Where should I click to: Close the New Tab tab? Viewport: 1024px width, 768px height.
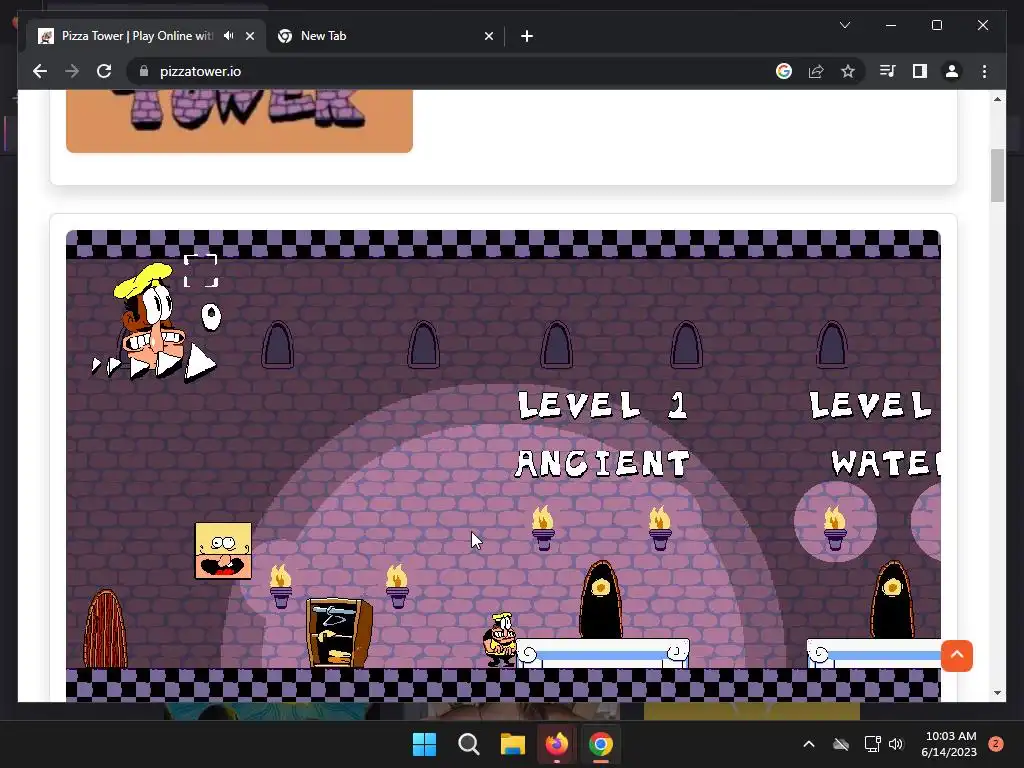point(488,37)
